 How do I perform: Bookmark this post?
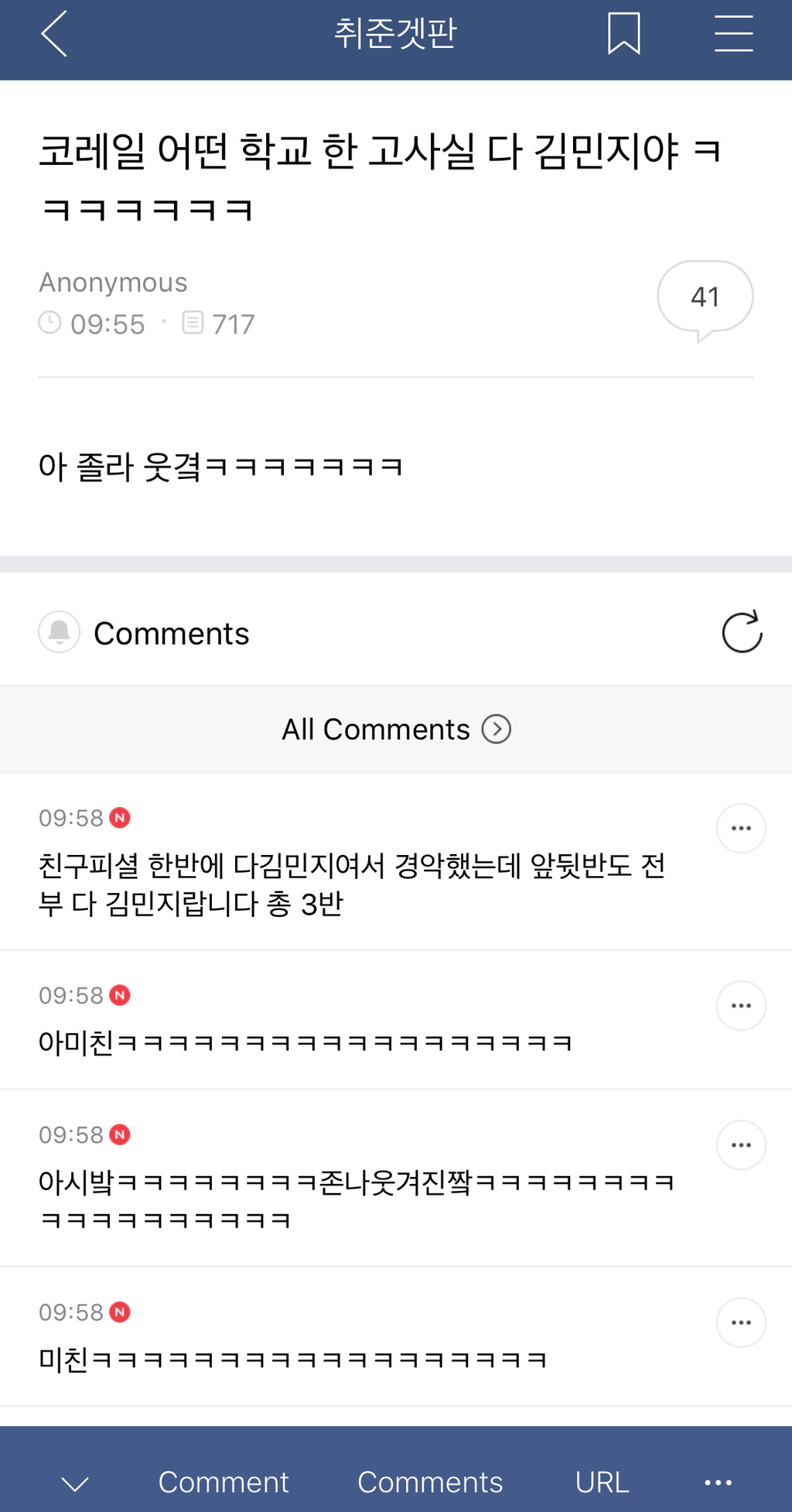click(623, 34)
